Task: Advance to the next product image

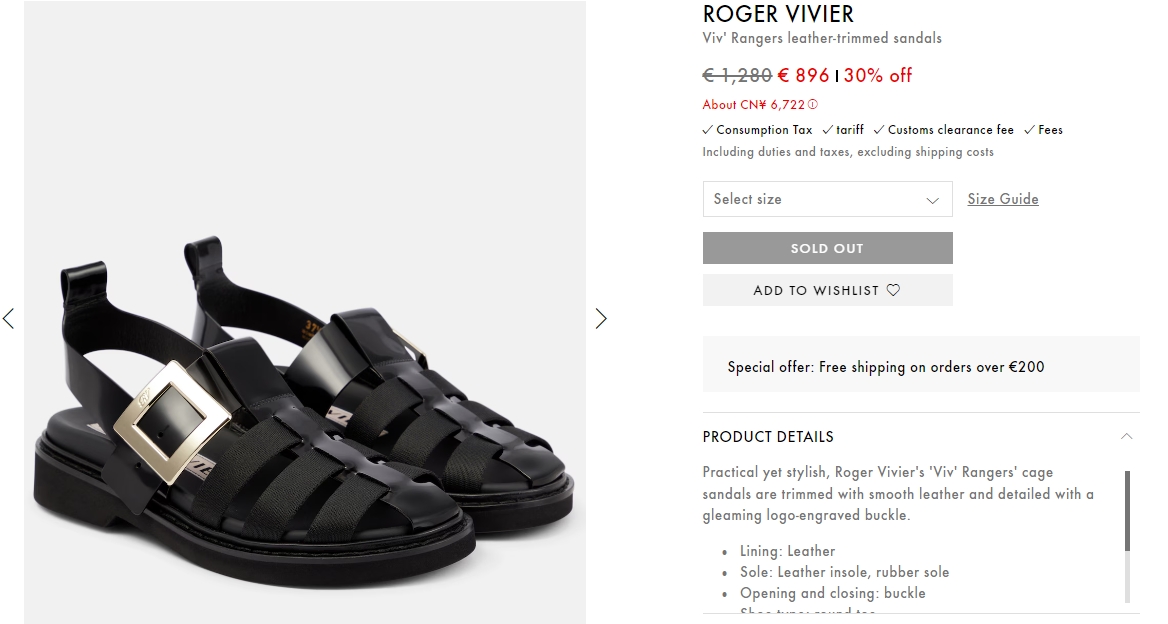Action: [x=601, y=319]
